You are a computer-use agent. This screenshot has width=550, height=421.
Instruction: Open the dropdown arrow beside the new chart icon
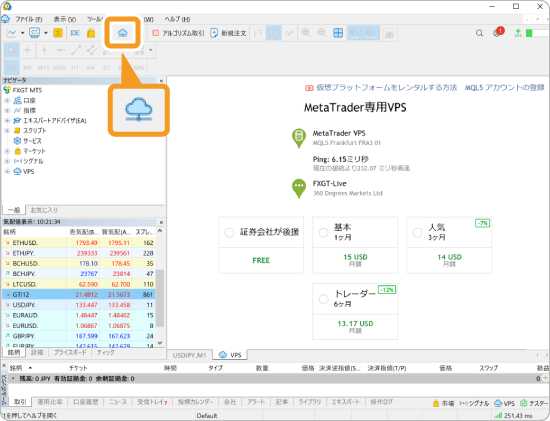[x=22, y=33]
